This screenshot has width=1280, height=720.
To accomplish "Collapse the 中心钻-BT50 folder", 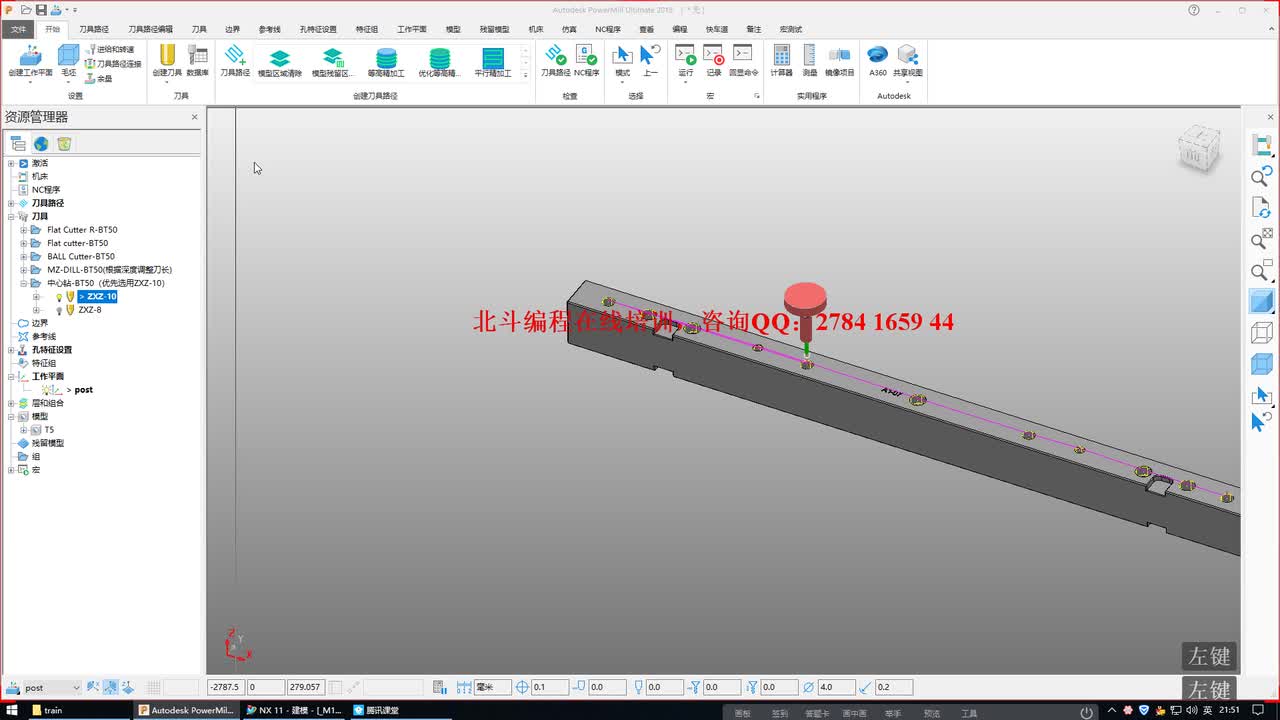I will (x=24, y=283).
